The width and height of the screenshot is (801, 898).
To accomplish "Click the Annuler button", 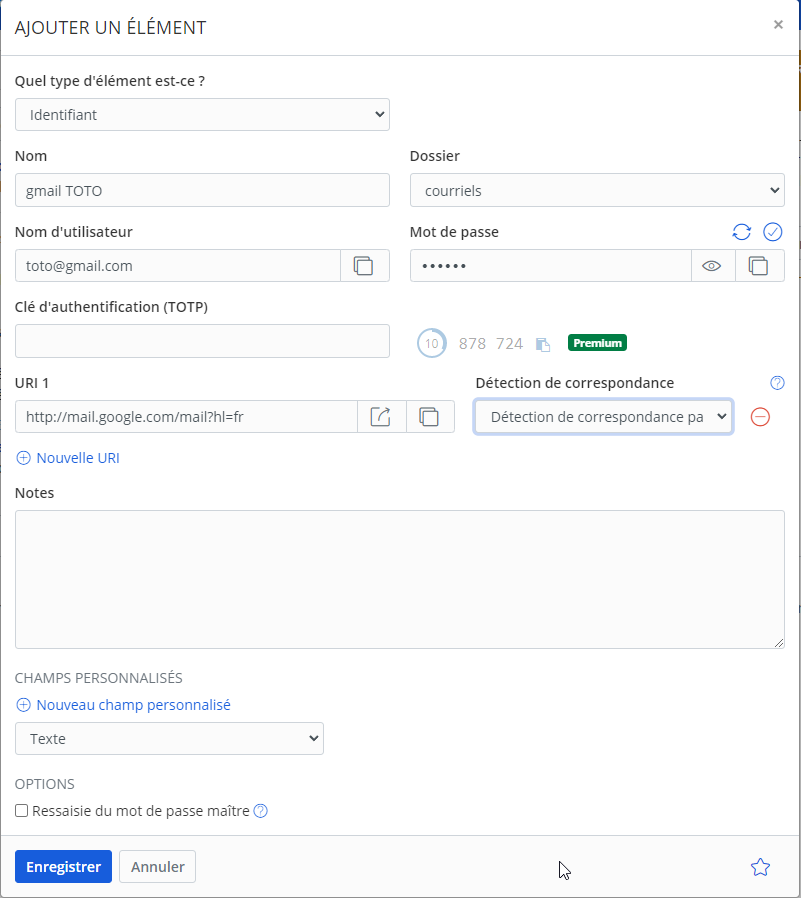I will (x=157, y=867).
